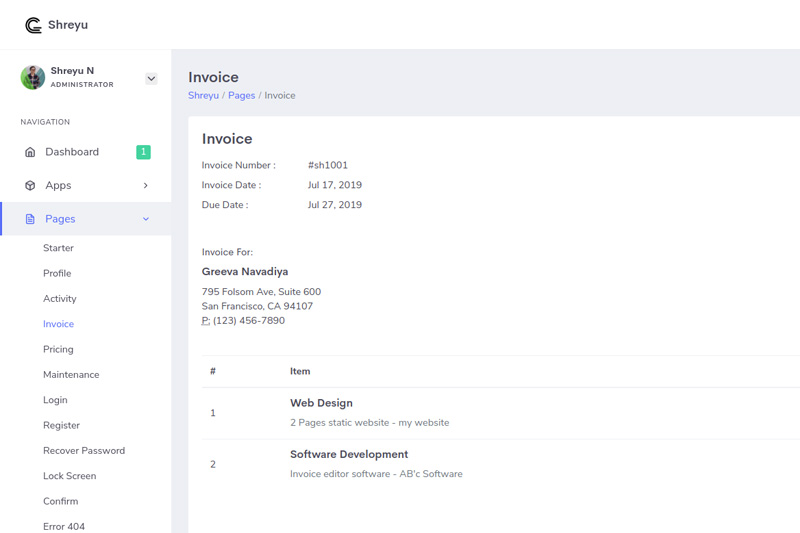Go to the Profile page
The height and width of the screenshot is (533, 800).
[57, 273]
